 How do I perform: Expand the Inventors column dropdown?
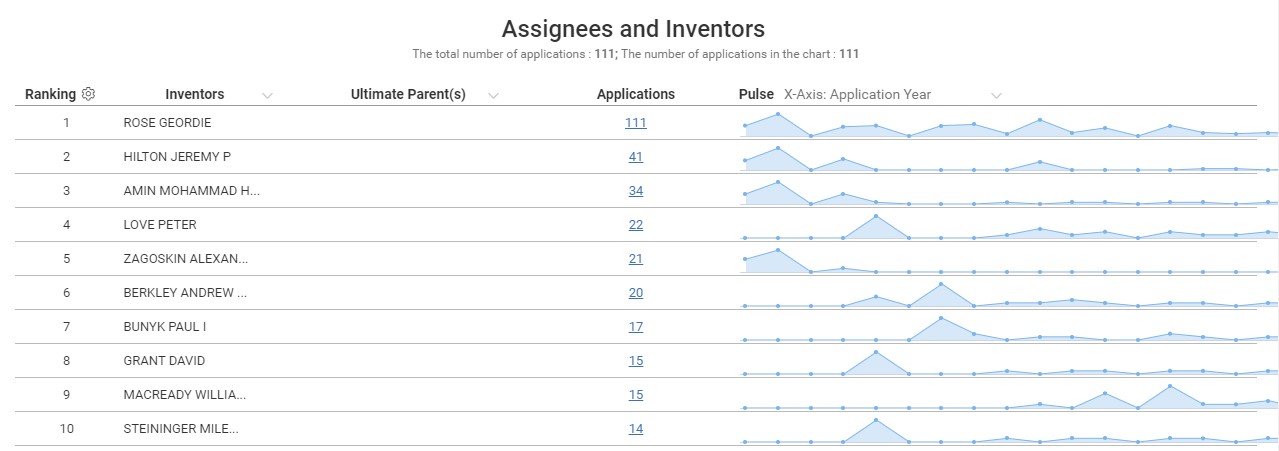click(267, 95)
